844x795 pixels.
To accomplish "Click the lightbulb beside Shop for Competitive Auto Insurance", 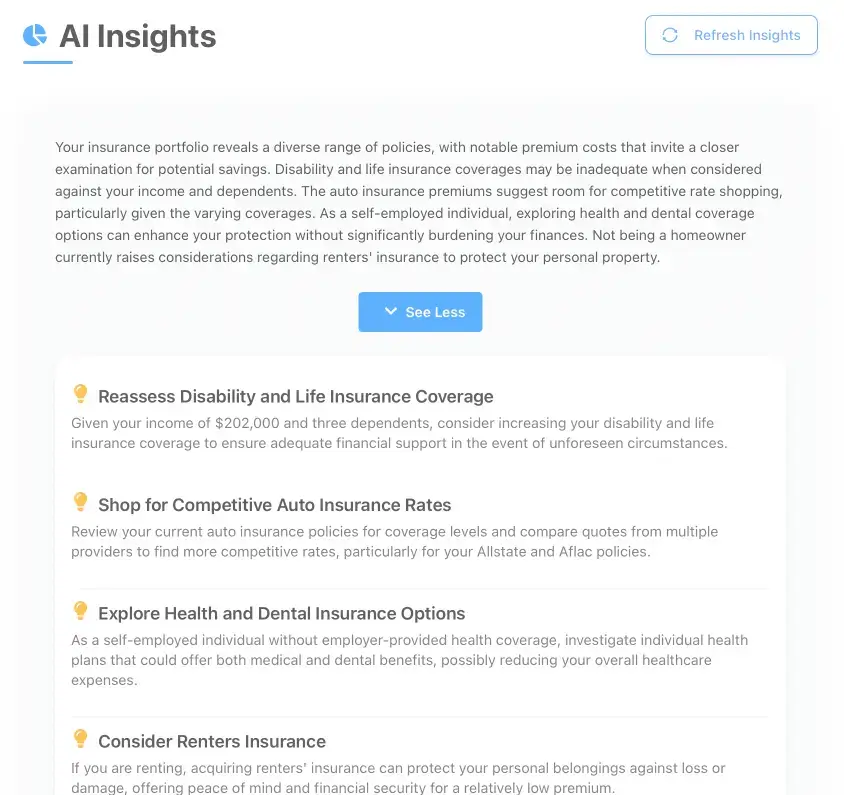I will point(80,501).
